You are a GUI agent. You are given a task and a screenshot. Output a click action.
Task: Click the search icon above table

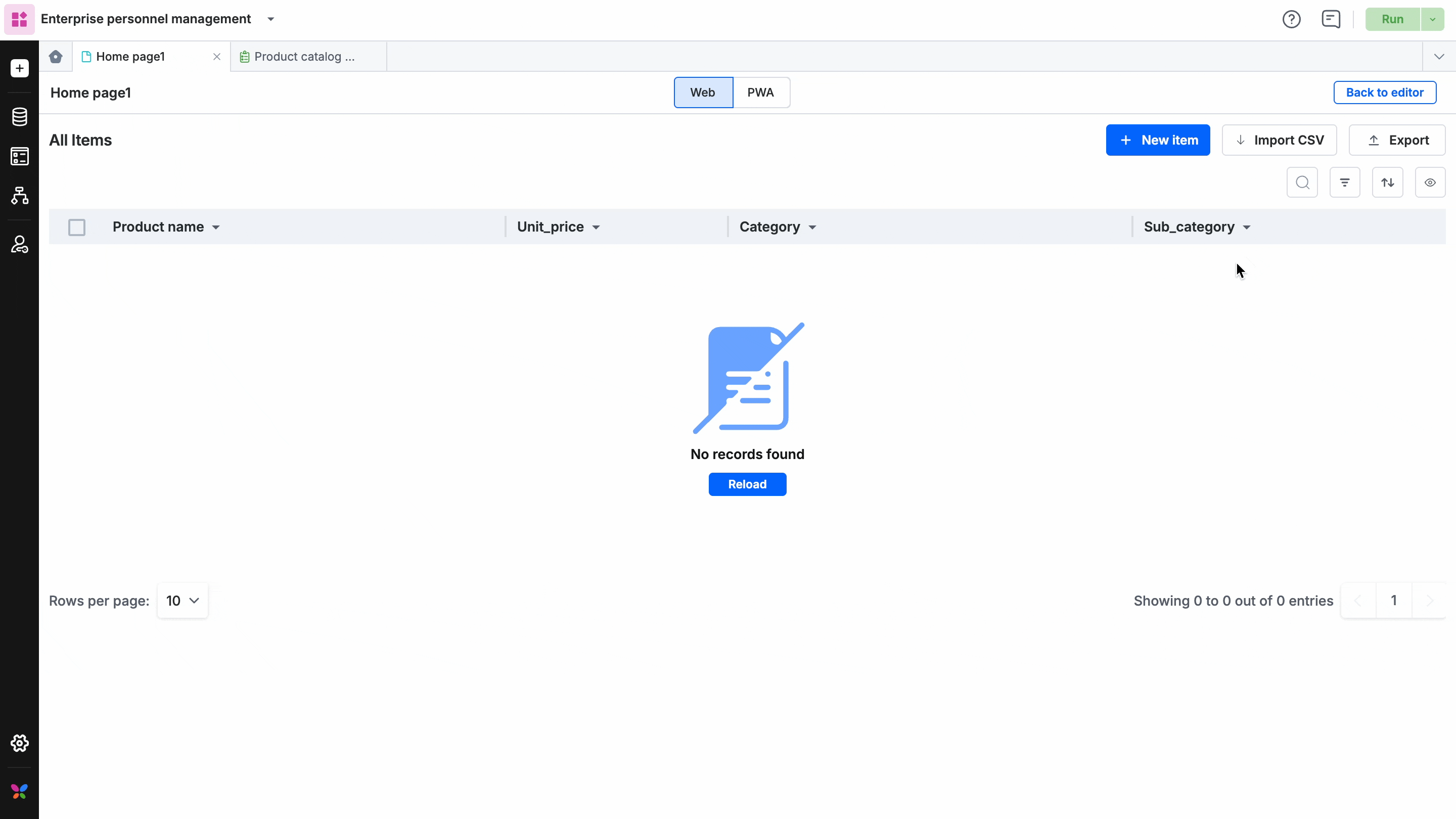pos(1302,183)
